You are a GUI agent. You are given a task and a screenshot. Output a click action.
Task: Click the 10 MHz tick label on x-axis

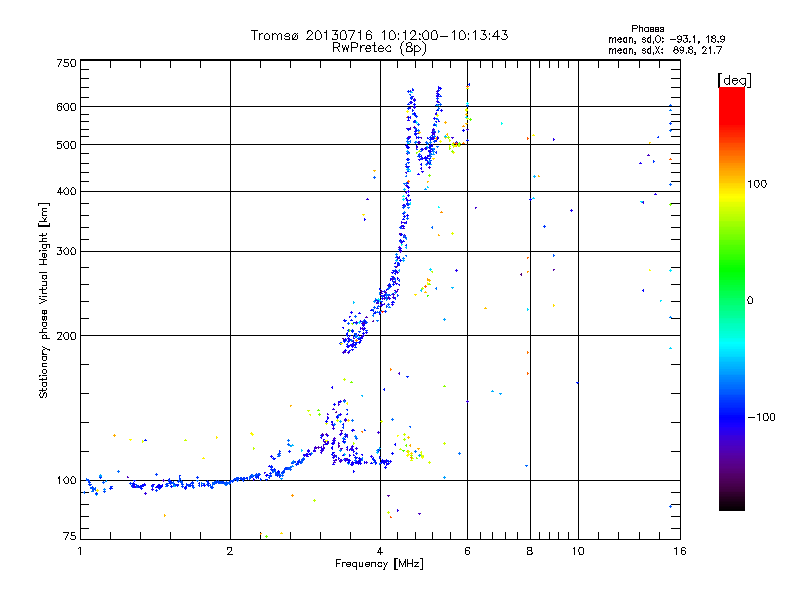(578, 551)
